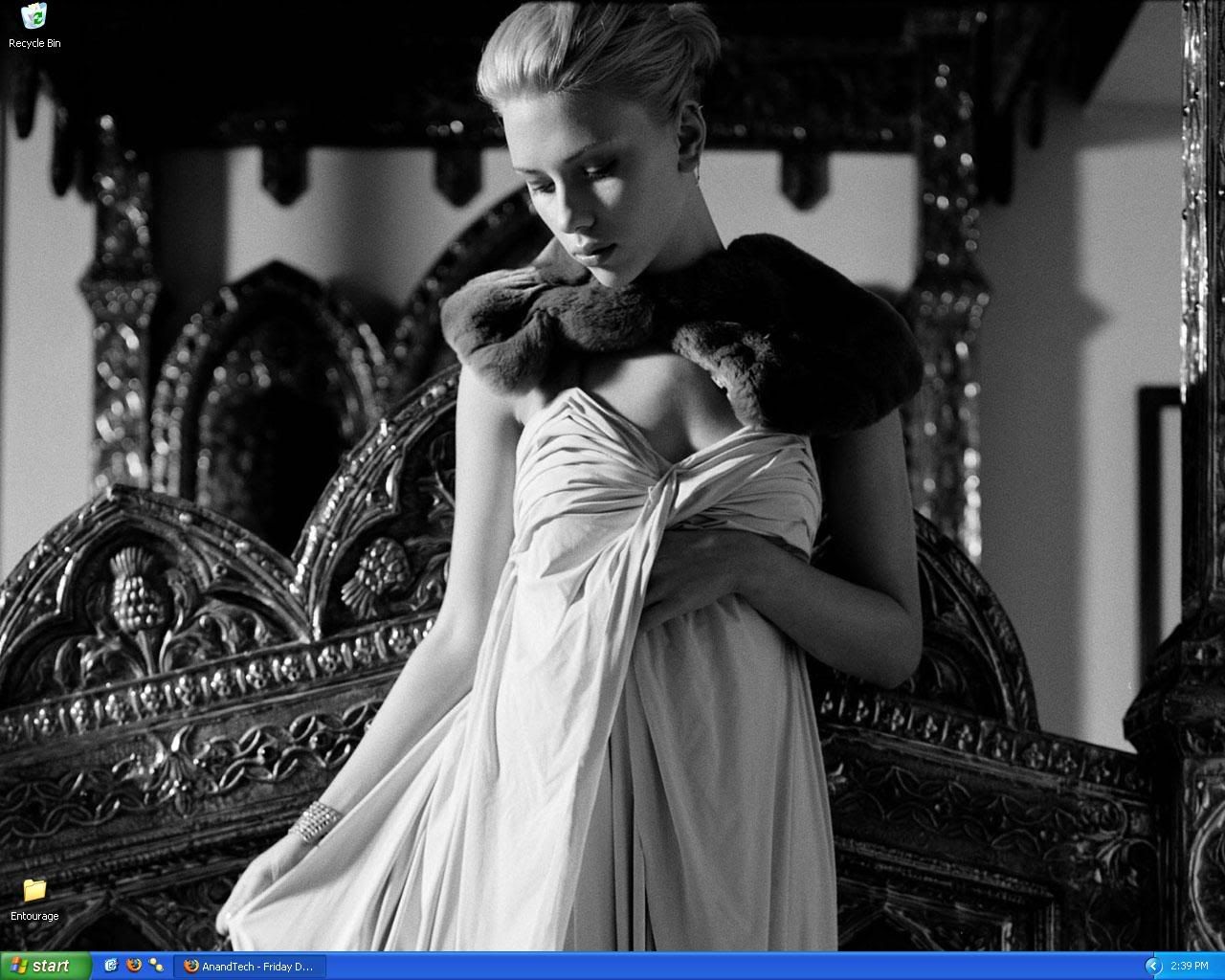Open the Windows Start menu
The width and height of the screenshot is (1225, 980).
tap(46, 966)
